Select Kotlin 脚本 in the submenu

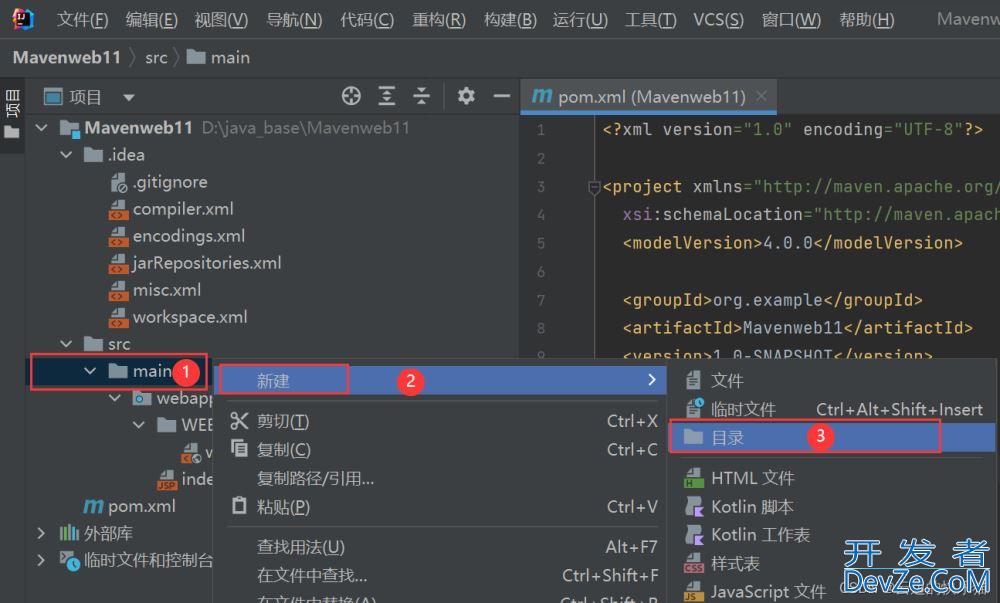click(833, 507)
